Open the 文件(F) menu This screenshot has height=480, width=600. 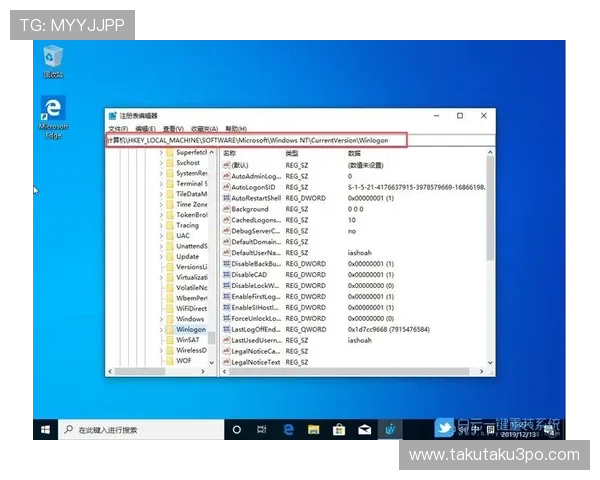[x=118, y=129]
